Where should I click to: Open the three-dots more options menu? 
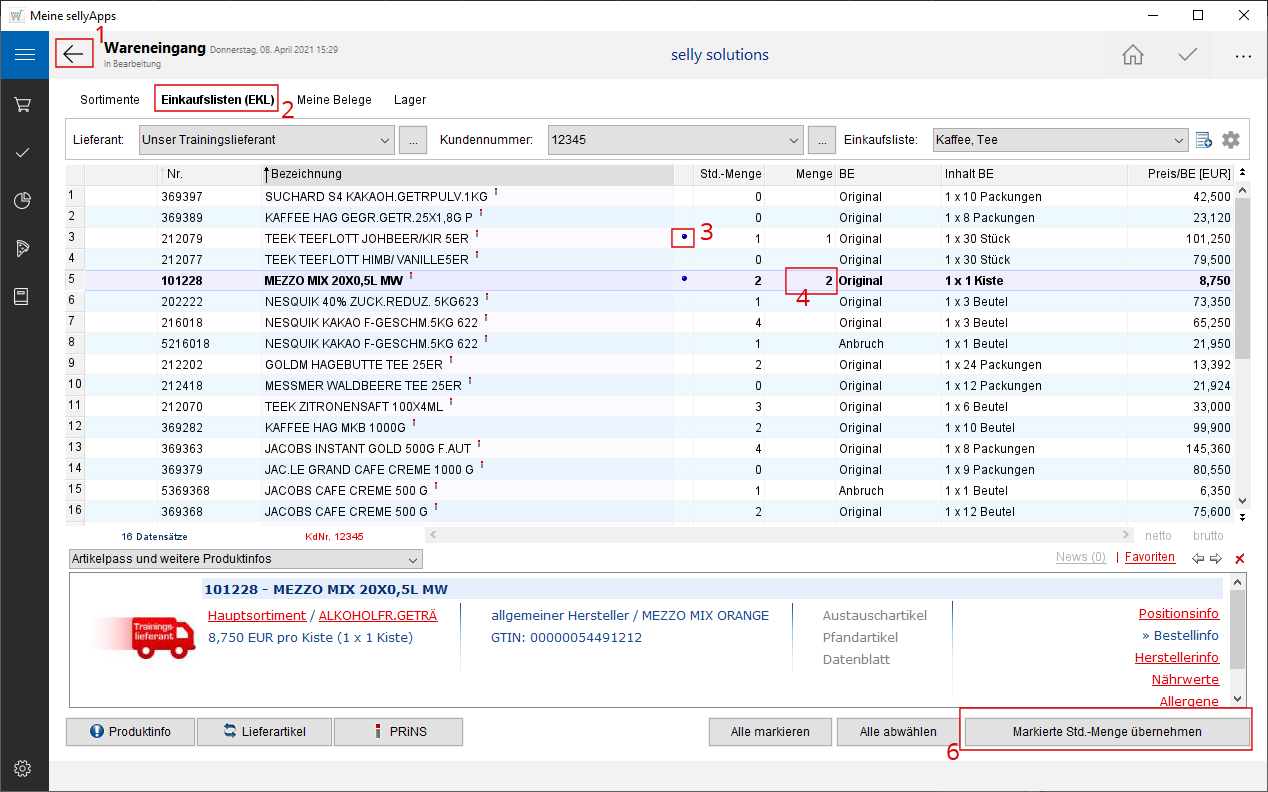pyautogui.click(x=1242, y=56)
